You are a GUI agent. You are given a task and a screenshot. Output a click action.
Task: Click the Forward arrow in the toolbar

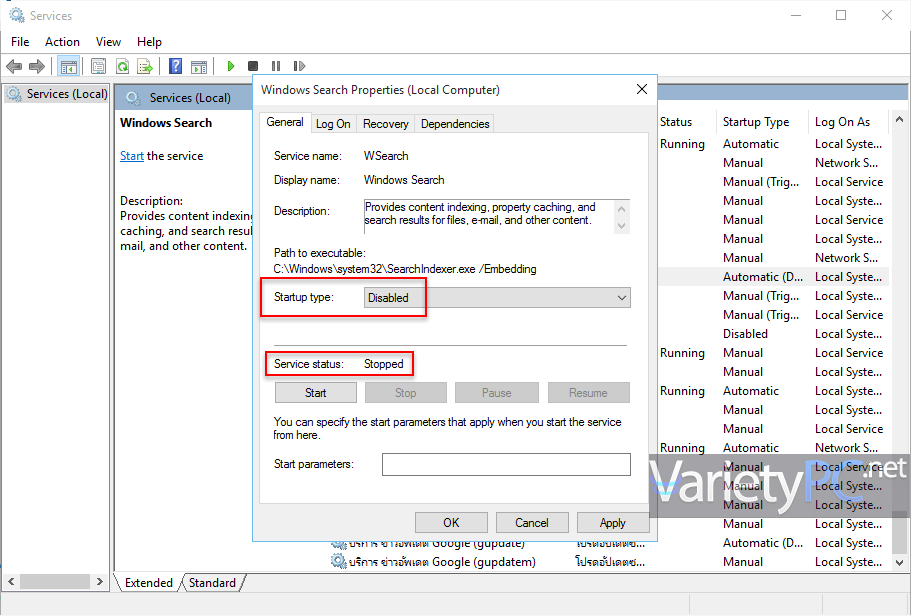pyautogui.click(x=37, y=66)
